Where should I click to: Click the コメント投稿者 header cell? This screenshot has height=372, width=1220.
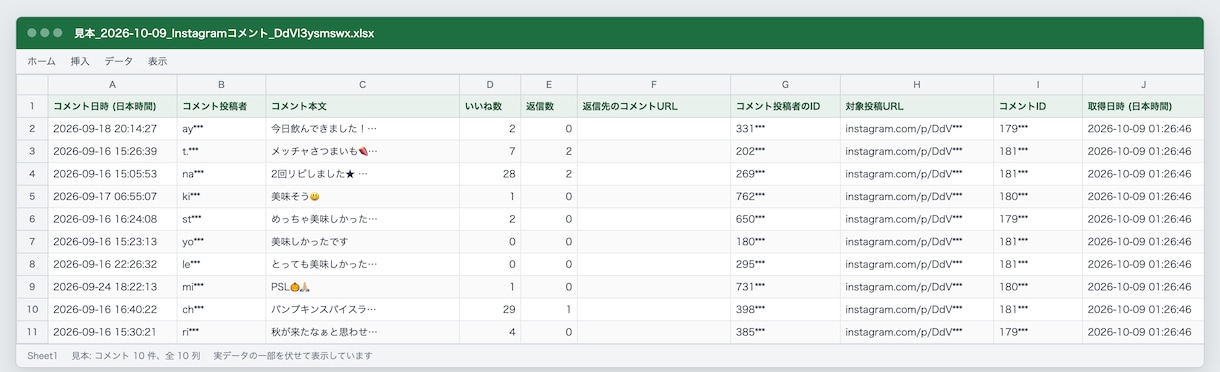click(x=221, y=106)
